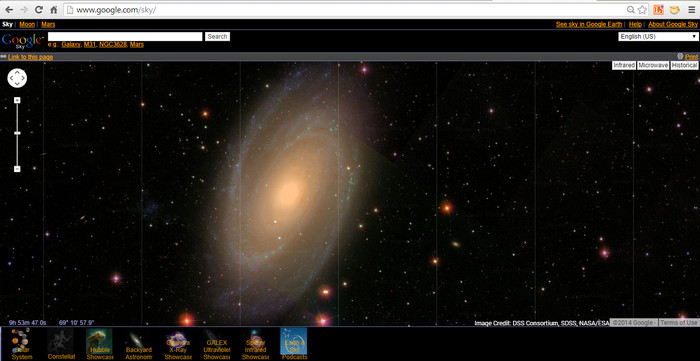
Task: Open the Terms of Use link
Action: (679, 323)
